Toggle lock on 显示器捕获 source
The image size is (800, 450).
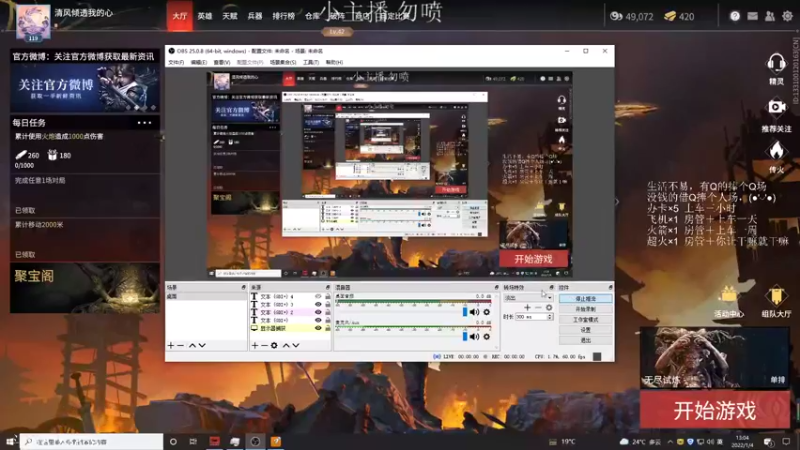coord(328,328)
